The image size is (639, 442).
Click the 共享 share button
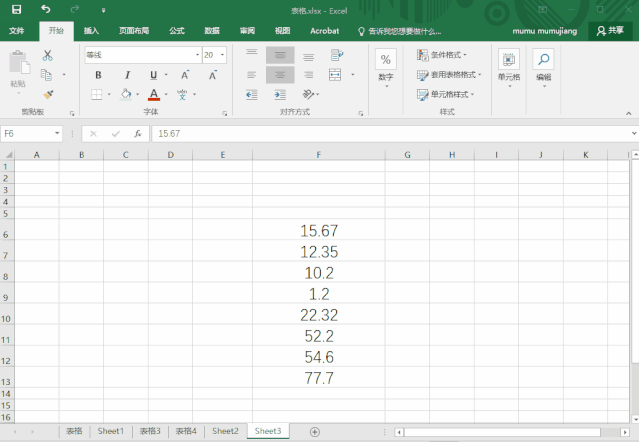tap(610, 31)
